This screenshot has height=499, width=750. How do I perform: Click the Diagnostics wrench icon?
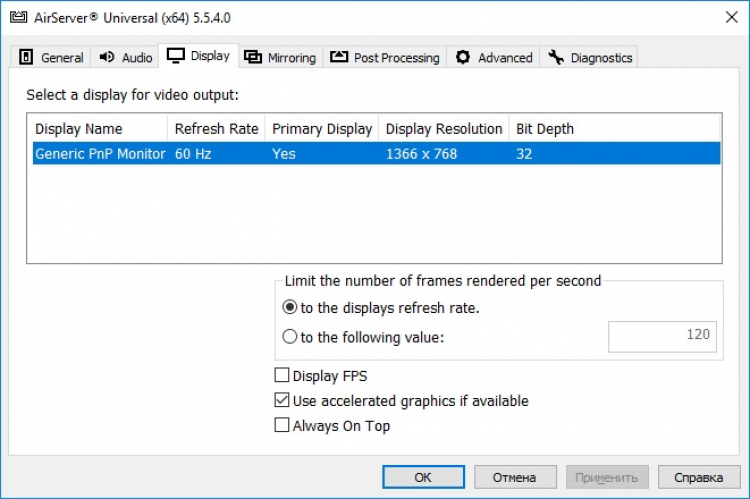[x=556, y=57]
